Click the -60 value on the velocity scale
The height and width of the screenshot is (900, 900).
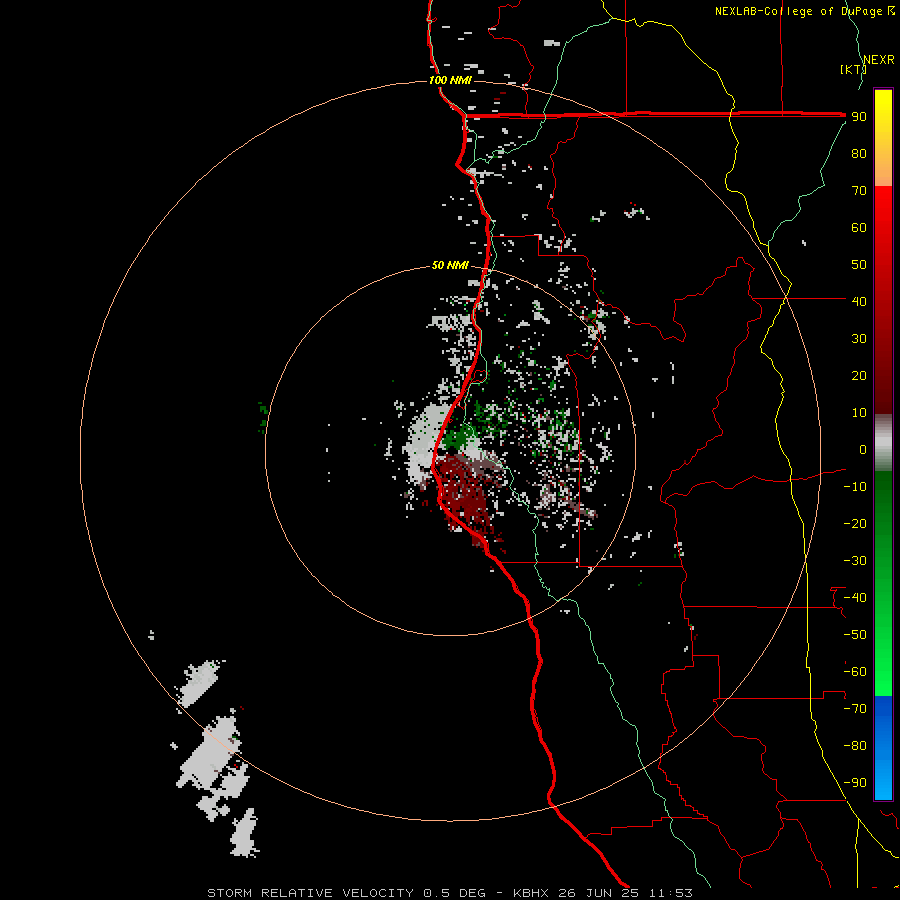coord(855,672)
